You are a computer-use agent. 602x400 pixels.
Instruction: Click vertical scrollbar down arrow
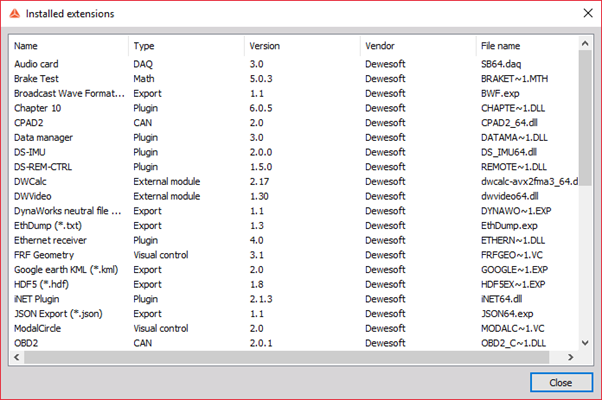(x=585, y=343)
